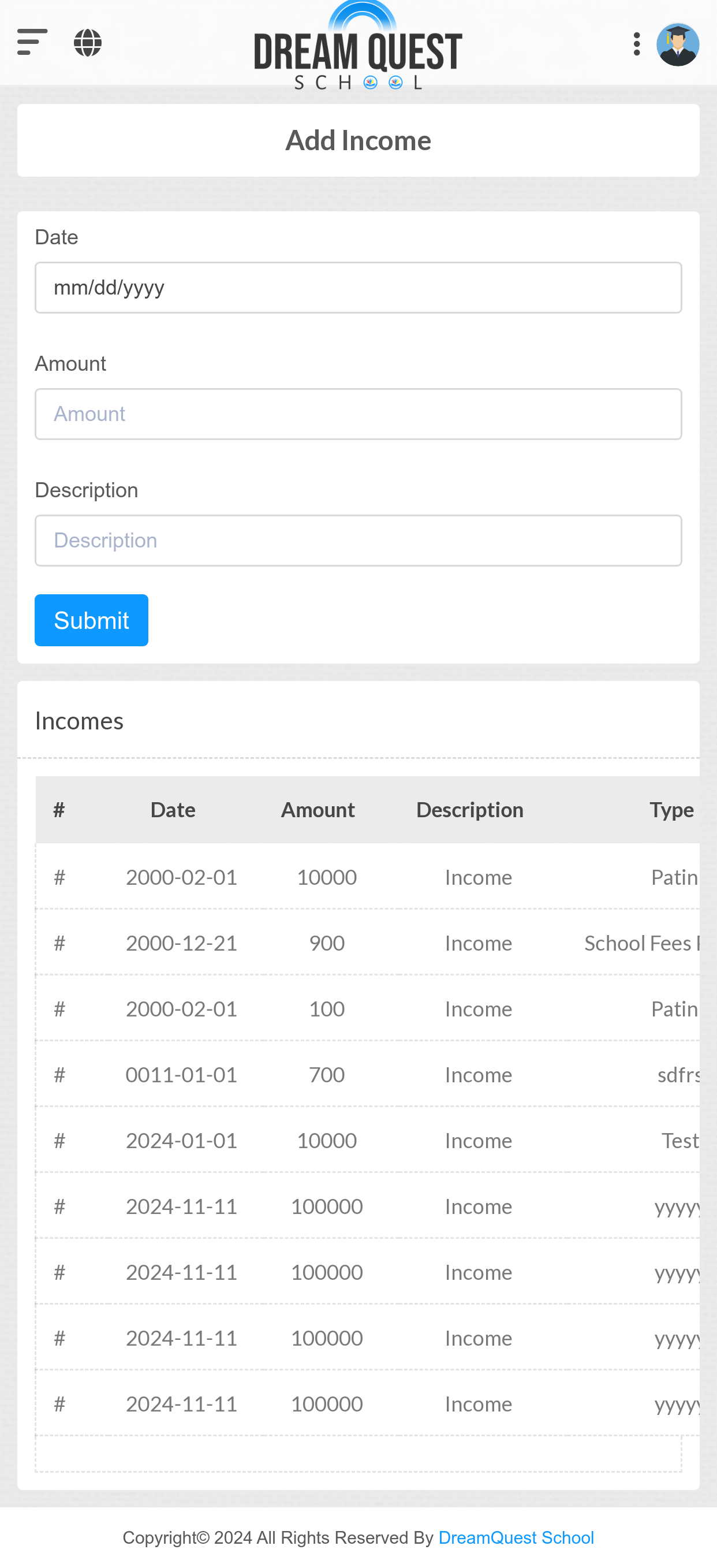This screenshot has width=717, height=1568.
Task: Click the # cell of the 0011-01-01 row
Action: [x=59, y=1074]
